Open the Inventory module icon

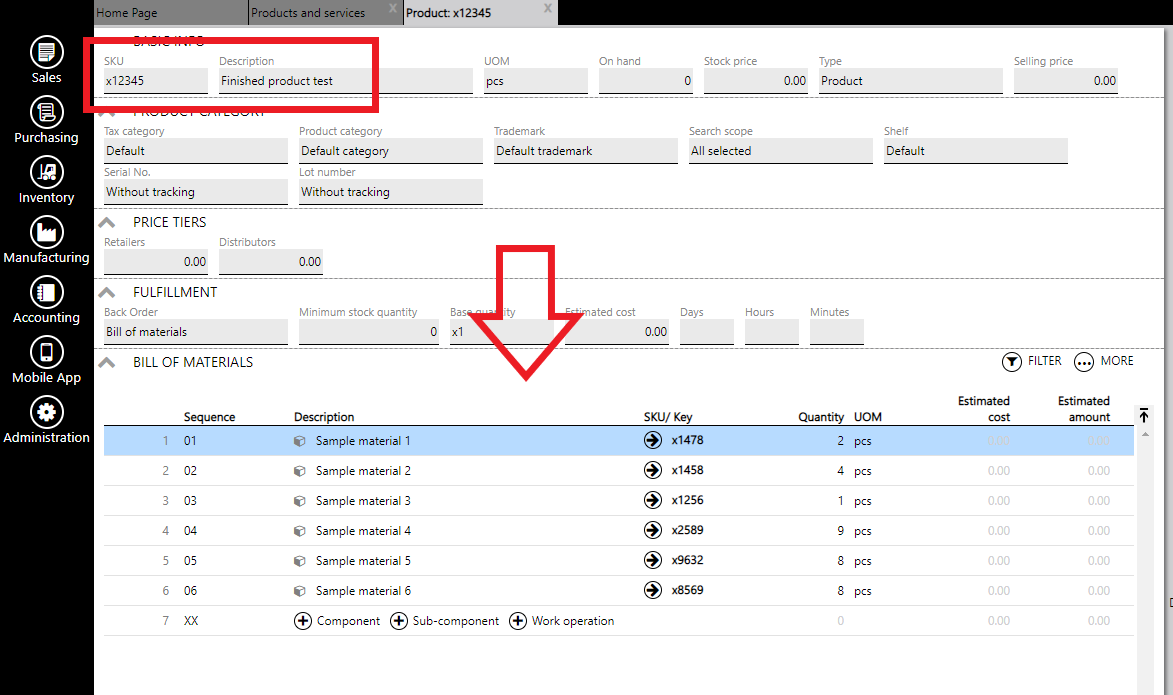pos(47,172)
